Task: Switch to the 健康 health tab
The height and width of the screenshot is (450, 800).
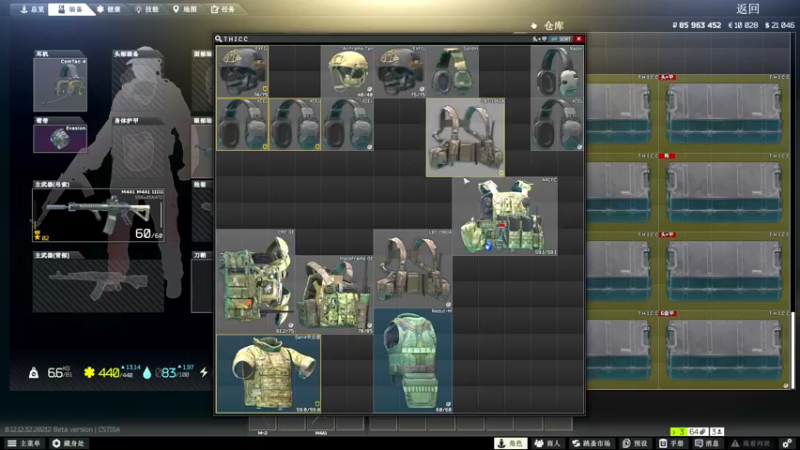Action: 108,9
